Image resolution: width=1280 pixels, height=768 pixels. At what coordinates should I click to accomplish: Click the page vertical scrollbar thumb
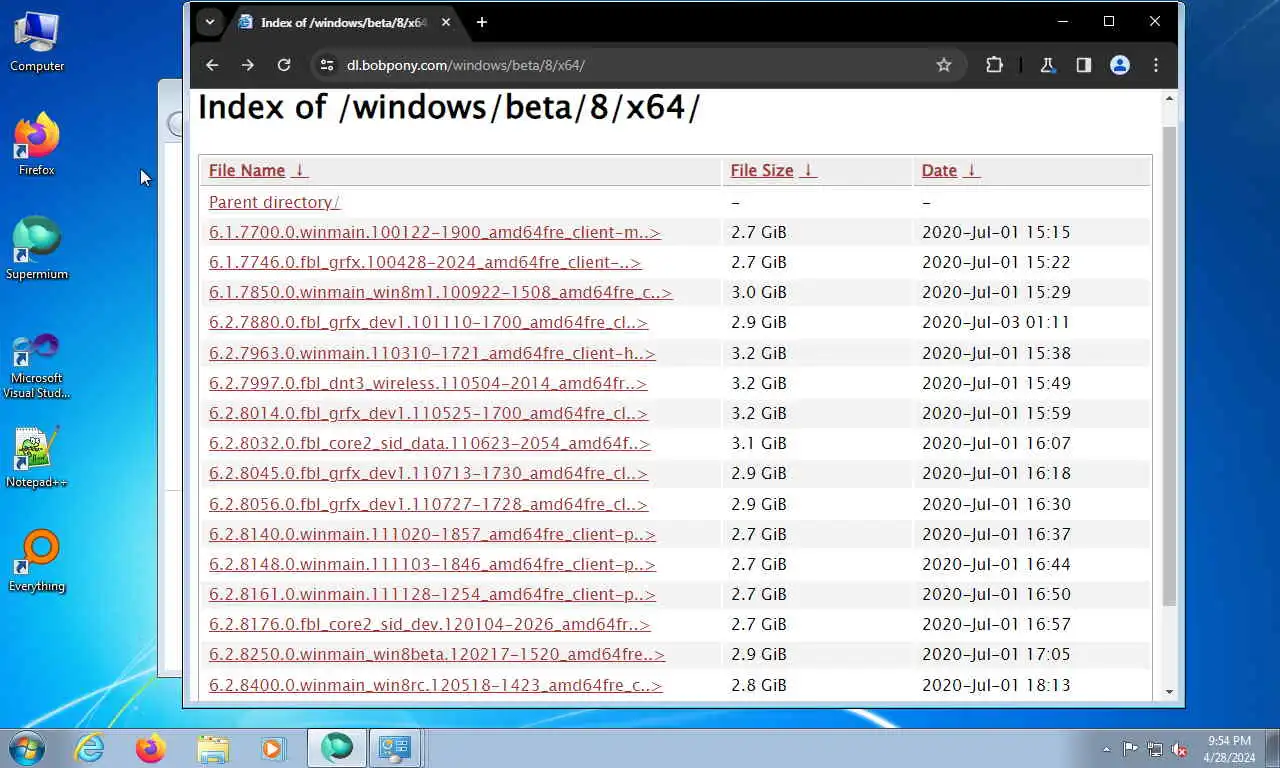coord(1169,365)
